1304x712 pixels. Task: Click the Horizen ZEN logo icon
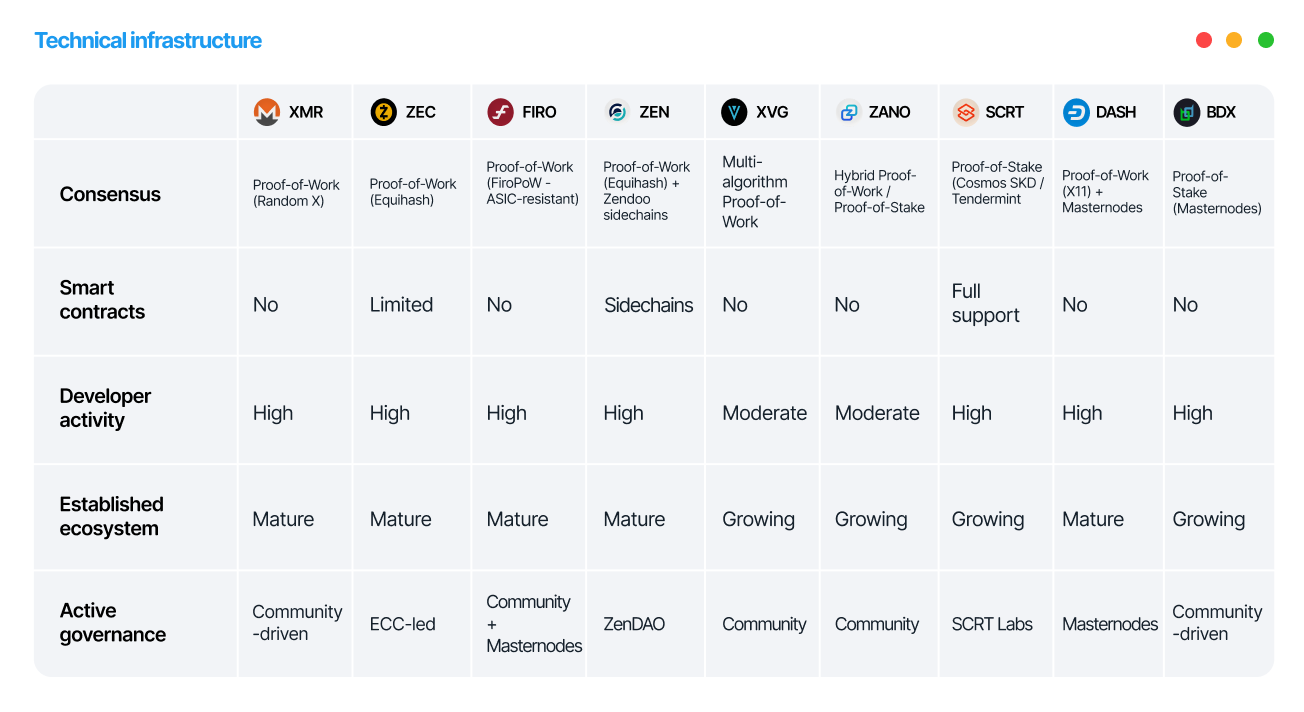(x=618, y=112)
